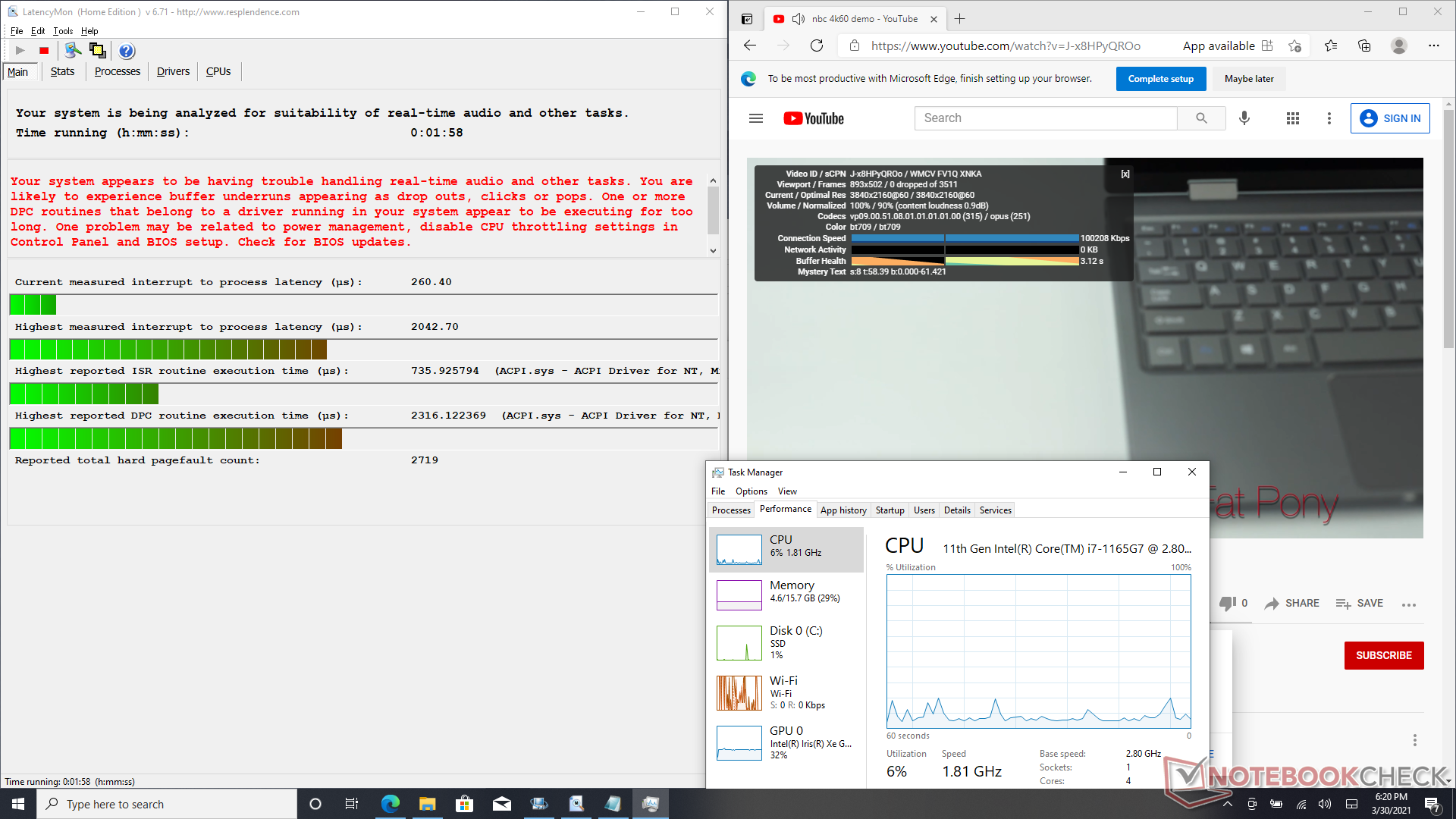Click the YouTube voice search microphone icon
Viewport: 1456px width, 819px height.
point(1244,118)
